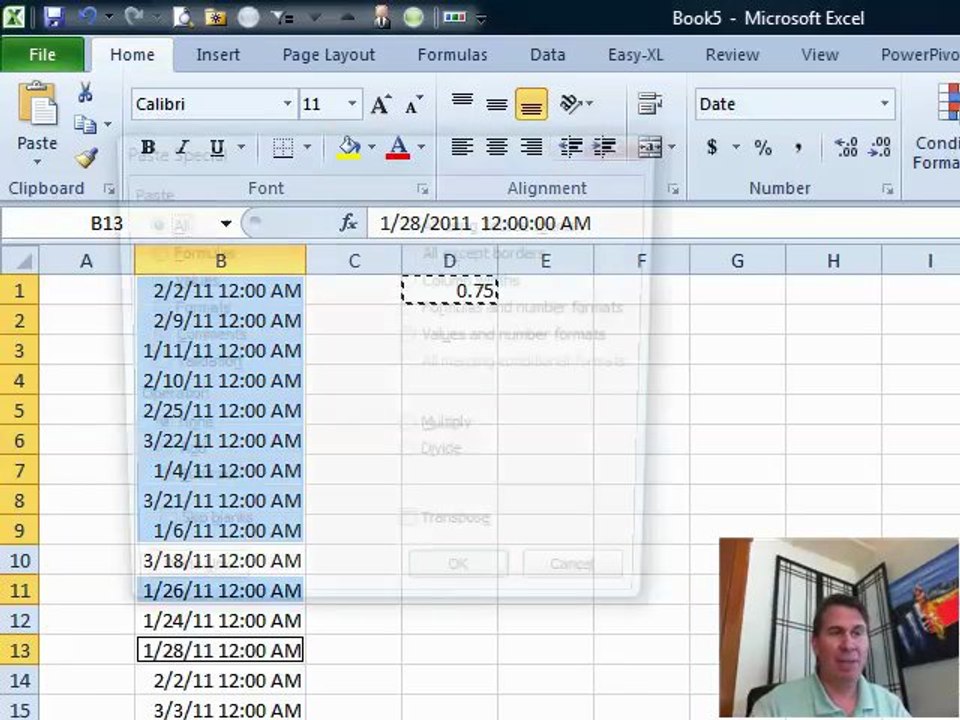Apply the red Font Color swatch
The width and height of the screenshot is (960, 720).
pos(398,148)
